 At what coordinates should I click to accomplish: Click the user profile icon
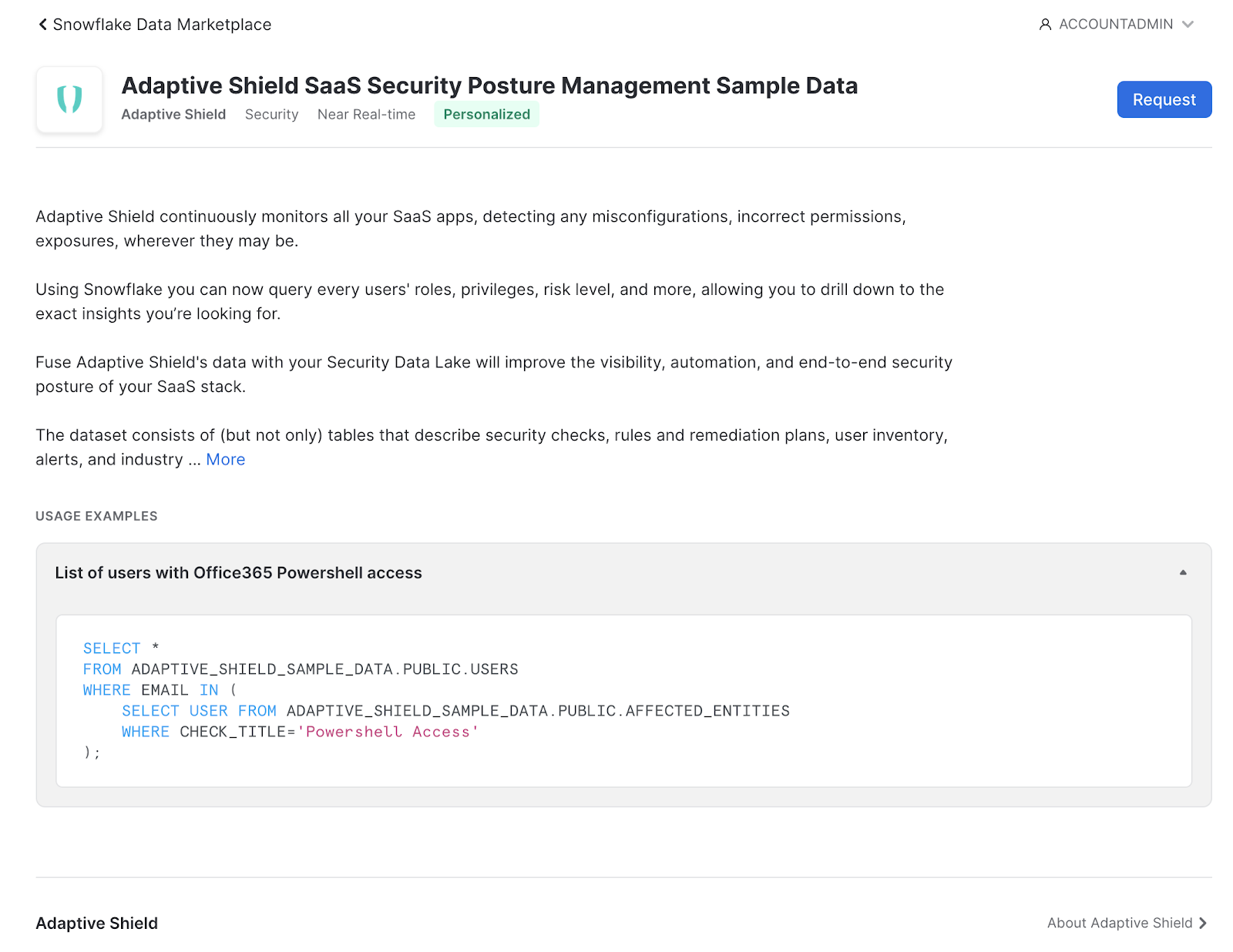coord(1045,25)
